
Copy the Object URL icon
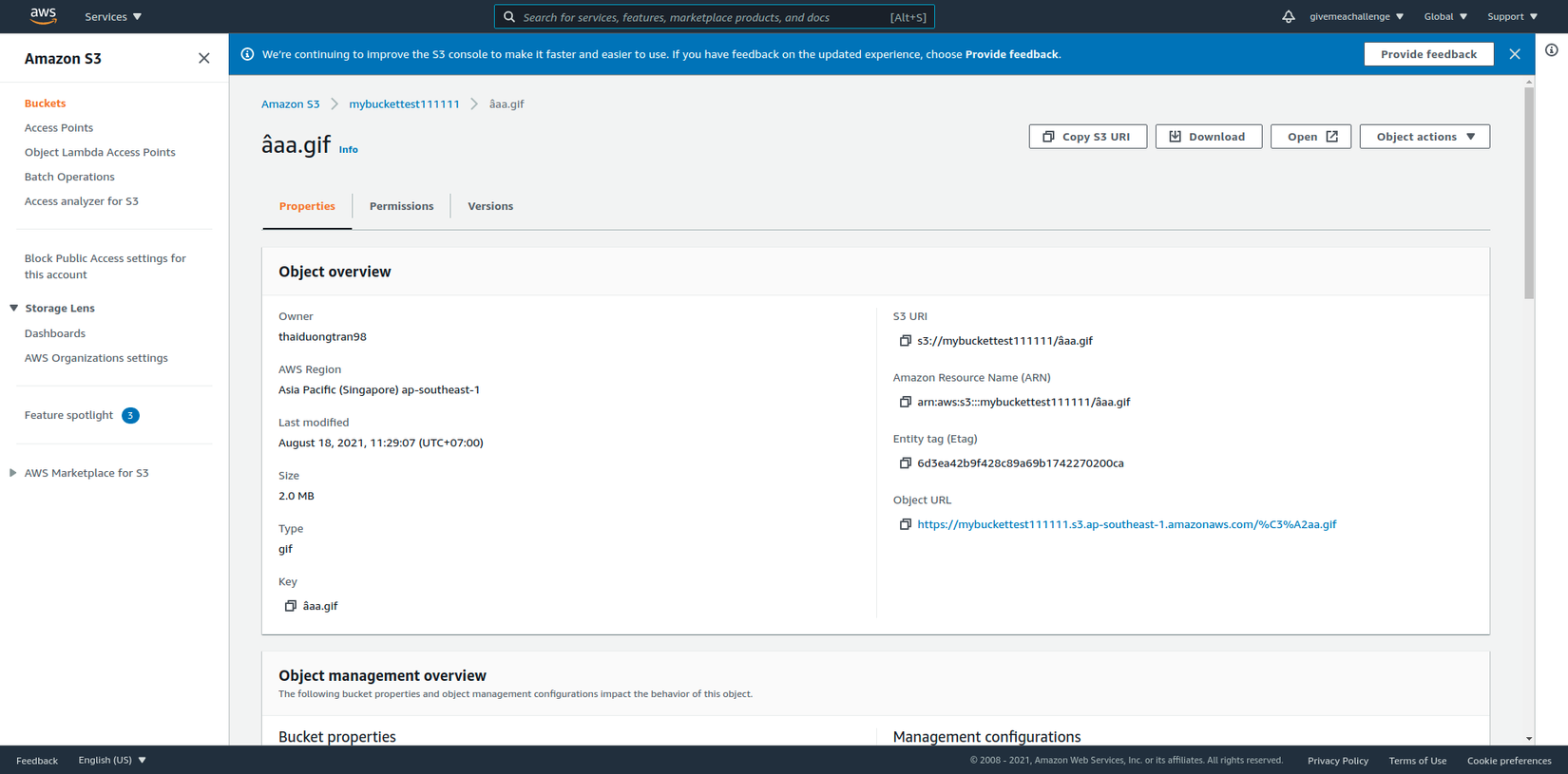[905, 524]
